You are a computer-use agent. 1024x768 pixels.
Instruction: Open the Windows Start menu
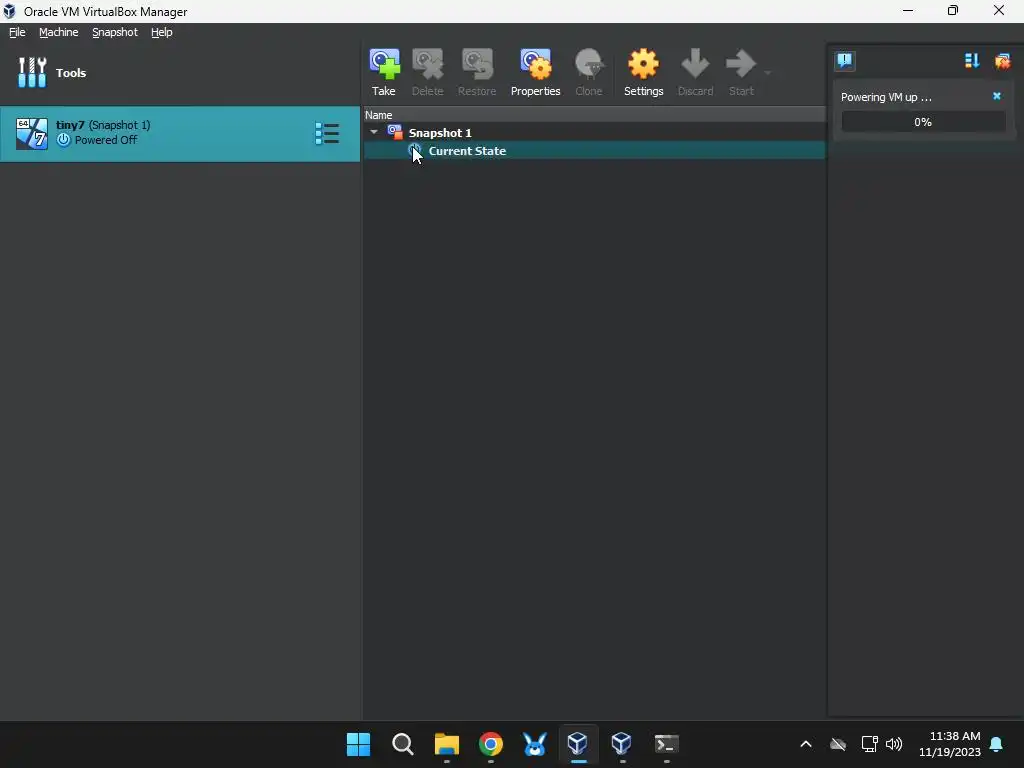[x=359, y=744]
